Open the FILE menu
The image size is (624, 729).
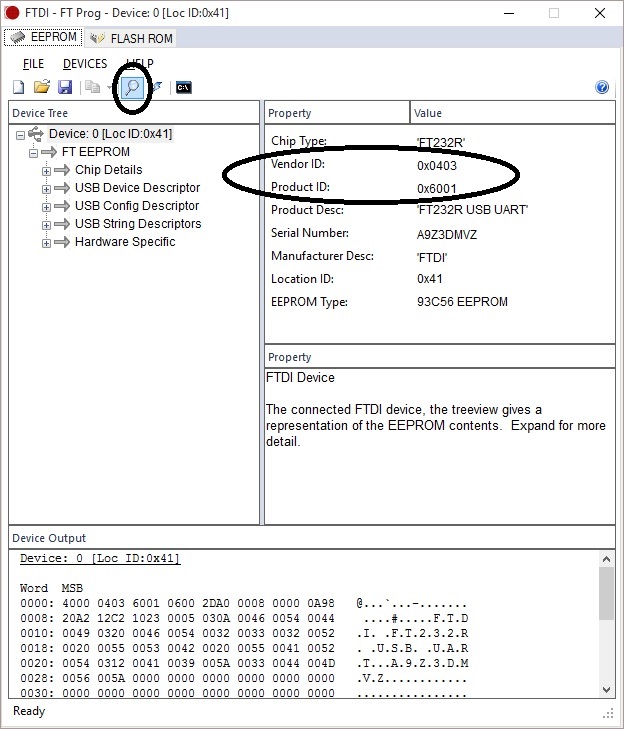[x=33, y=64]
